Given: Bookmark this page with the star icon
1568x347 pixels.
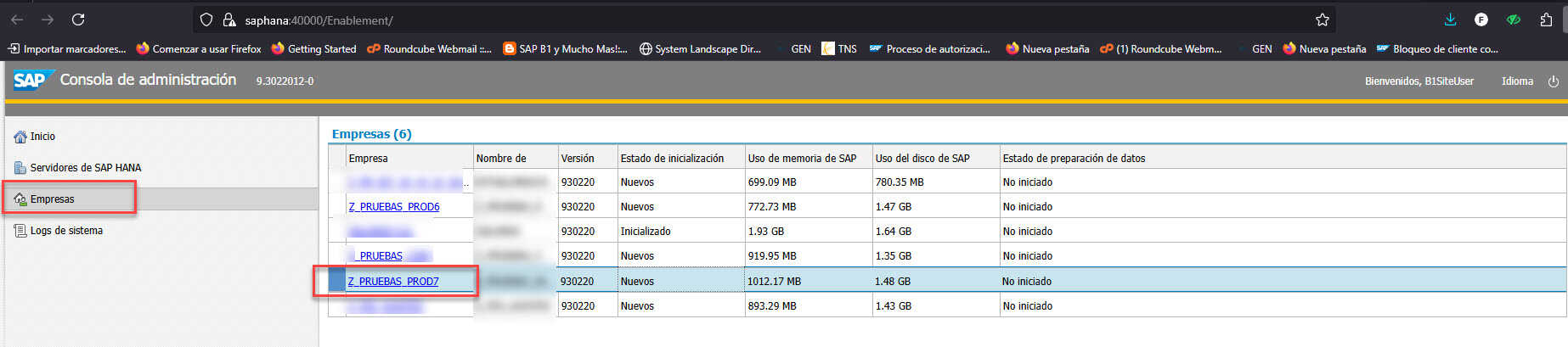Looking at the screenshot, I should (1322, 20).
